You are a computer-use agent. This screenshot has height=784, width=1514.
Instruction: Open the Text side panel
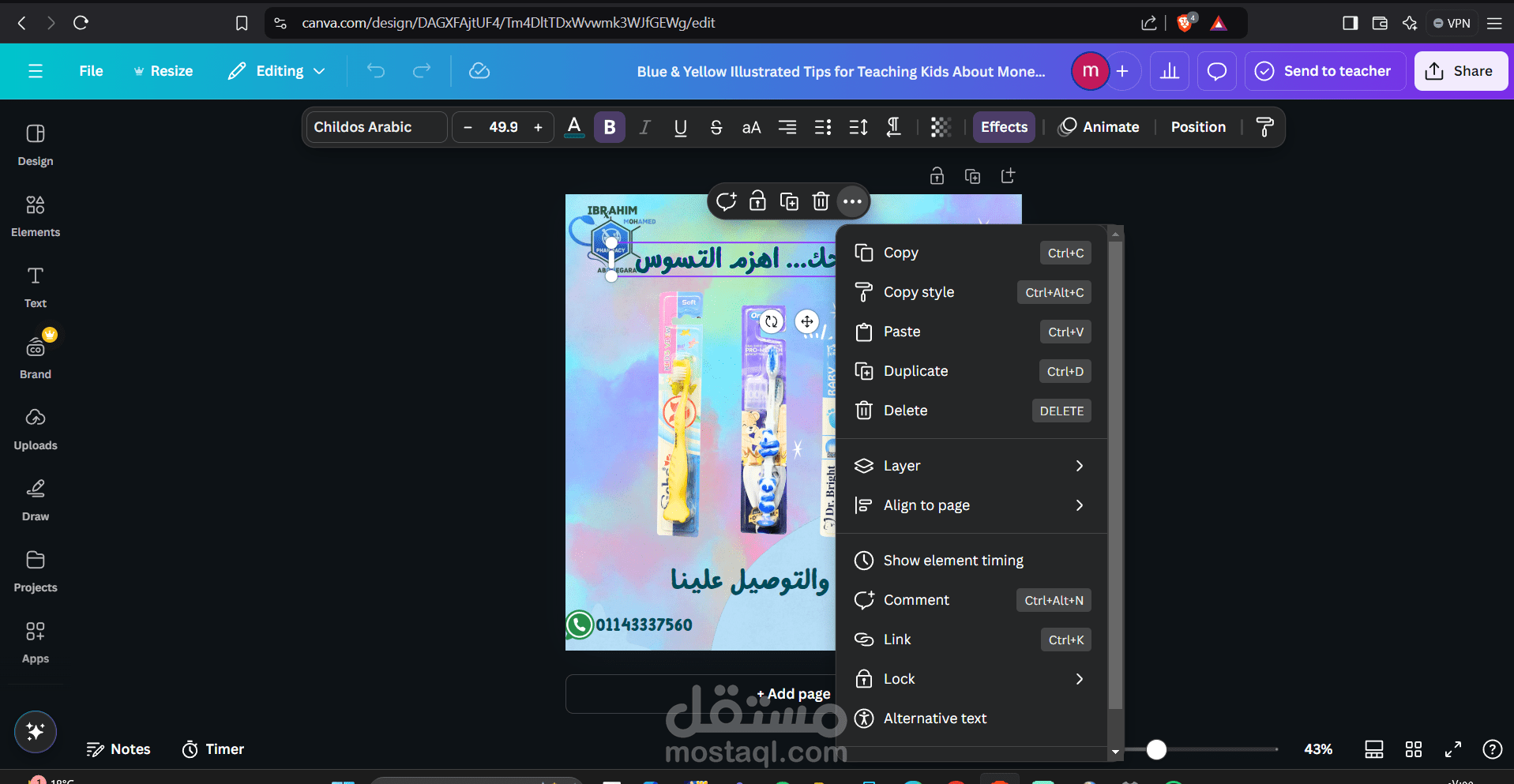tap(36, 287)
